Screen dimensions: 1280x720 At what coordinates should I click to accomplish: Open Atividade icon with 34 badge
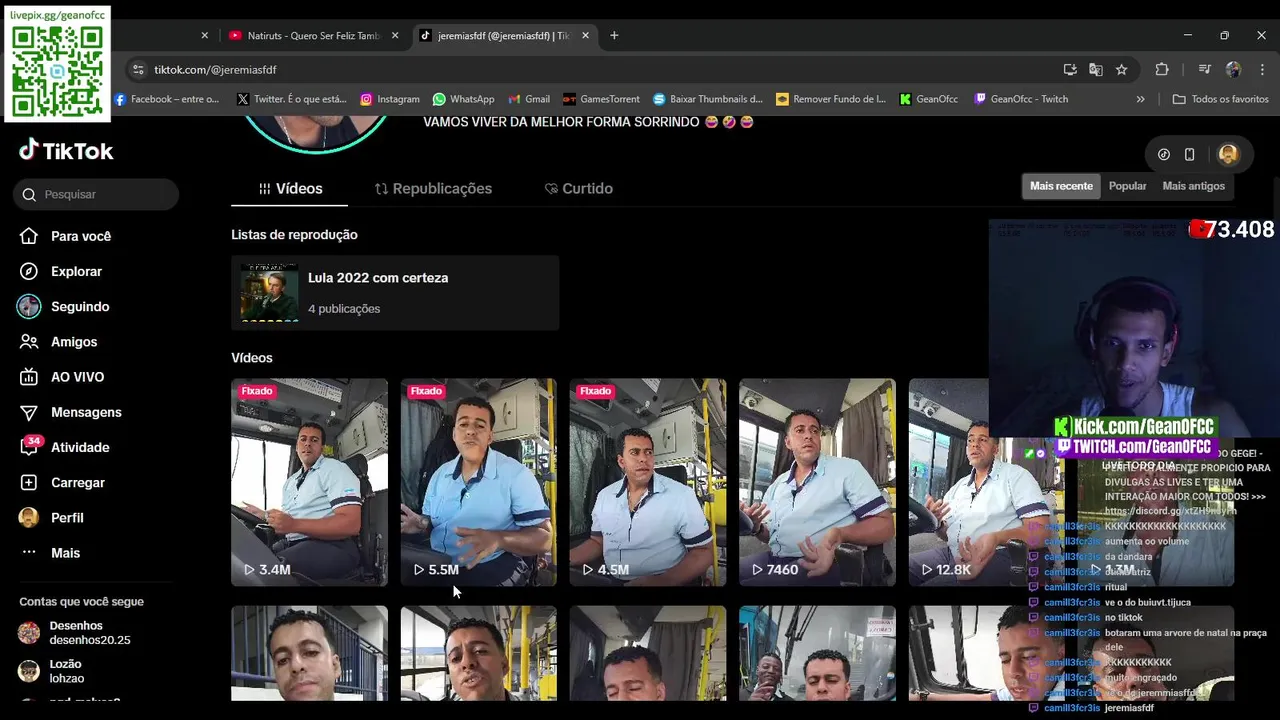click(29, 446)
